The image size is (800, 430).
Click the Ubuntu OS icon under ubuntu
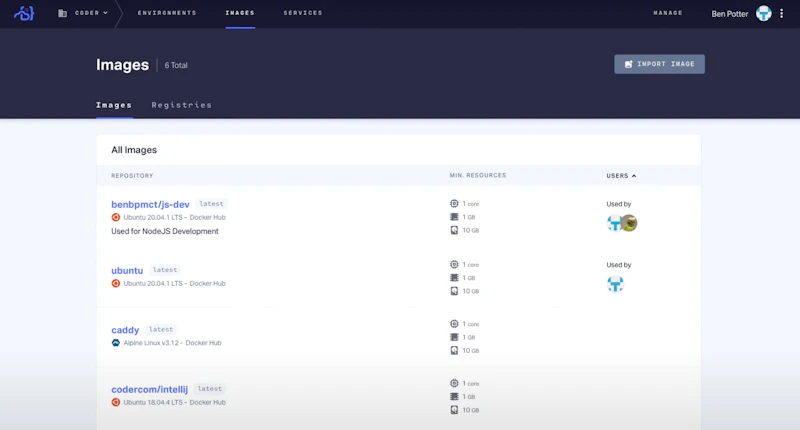[116, 284]
